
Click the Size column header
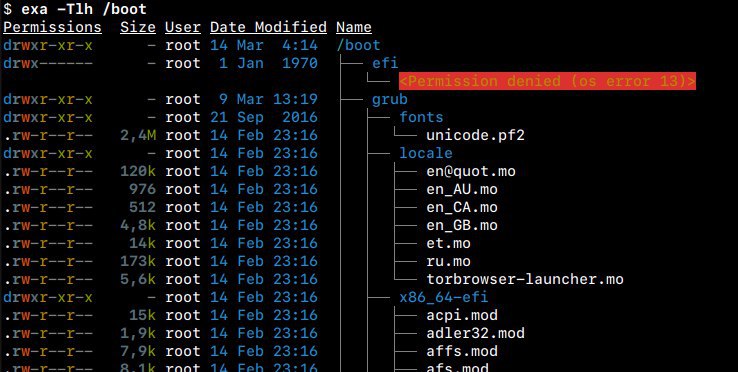tap(137, 27)
